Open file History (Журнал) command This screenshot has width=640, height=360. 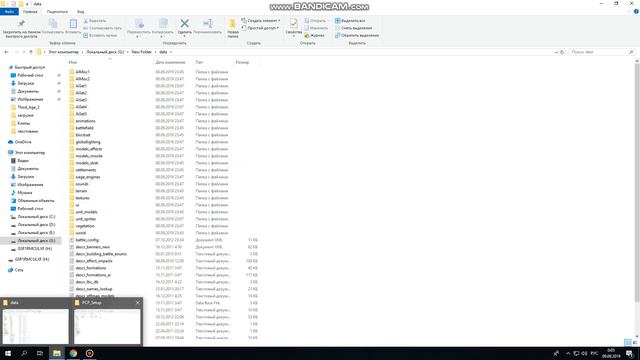coord(314,36)
